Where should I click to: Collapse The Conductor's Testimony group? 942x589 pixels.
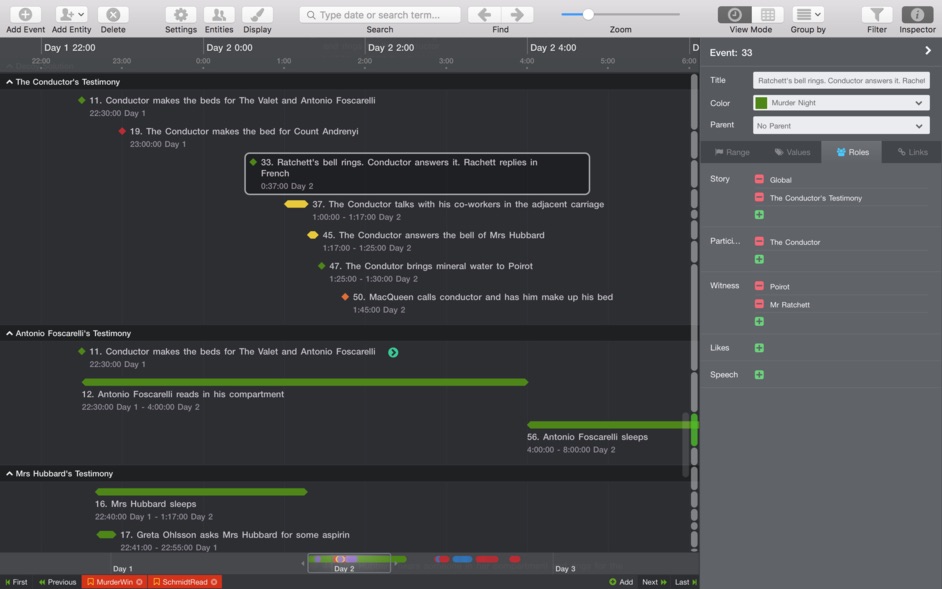coord(8,81)
